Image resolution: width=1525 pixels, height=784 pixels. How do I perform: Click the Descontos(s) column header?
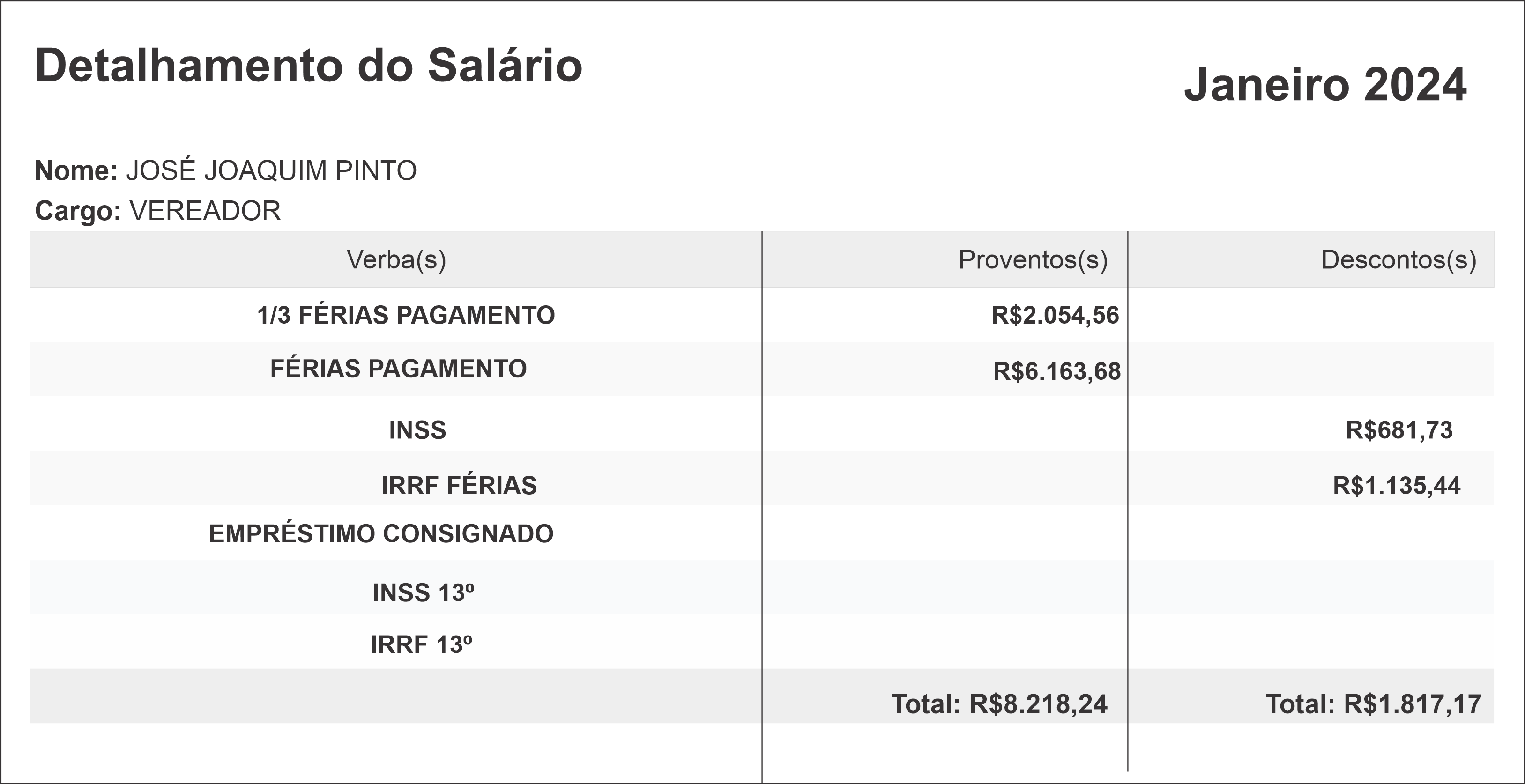click(x=1399, y=259)
